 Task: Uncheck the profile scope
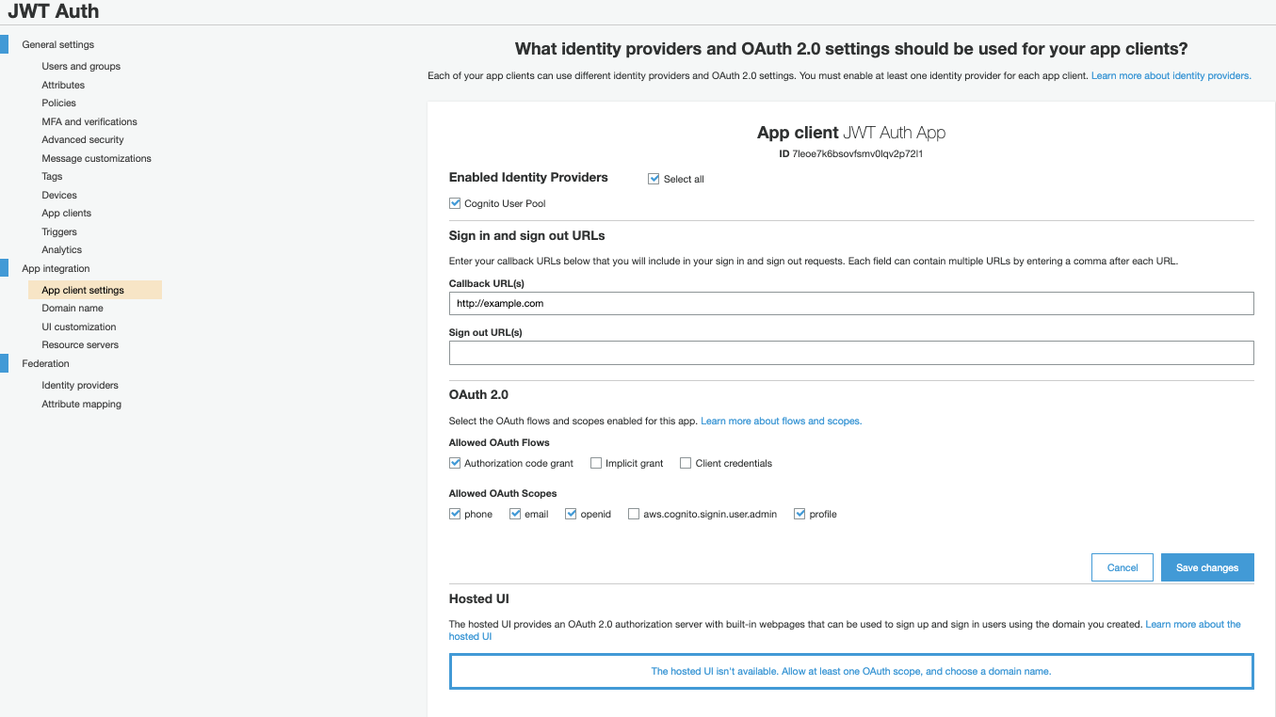tap(799, 513)
